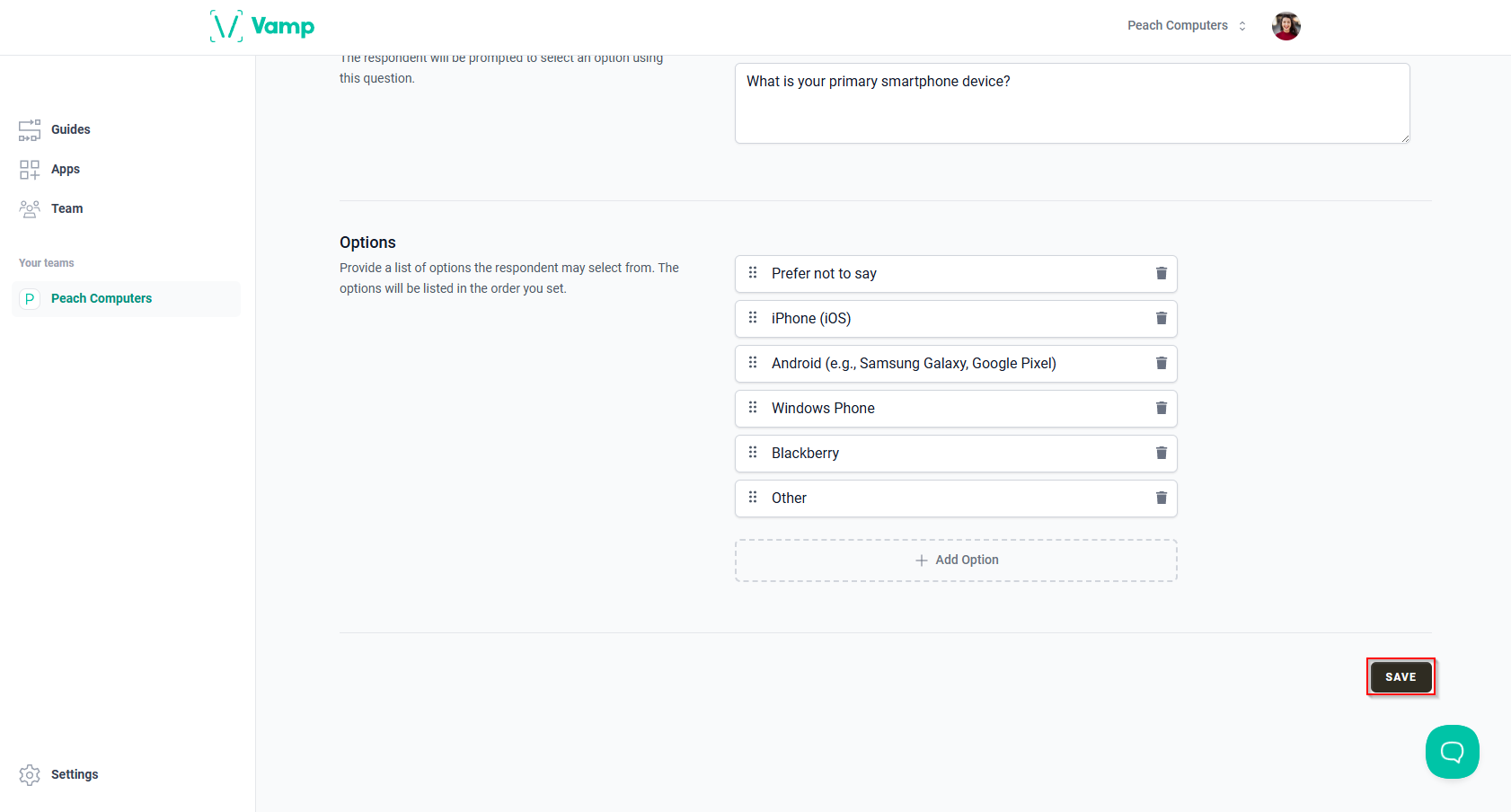Open the Peach Computers team switcher dropdown
The width and height of the screenshot is (1511, 812).
pos(1186,25)
